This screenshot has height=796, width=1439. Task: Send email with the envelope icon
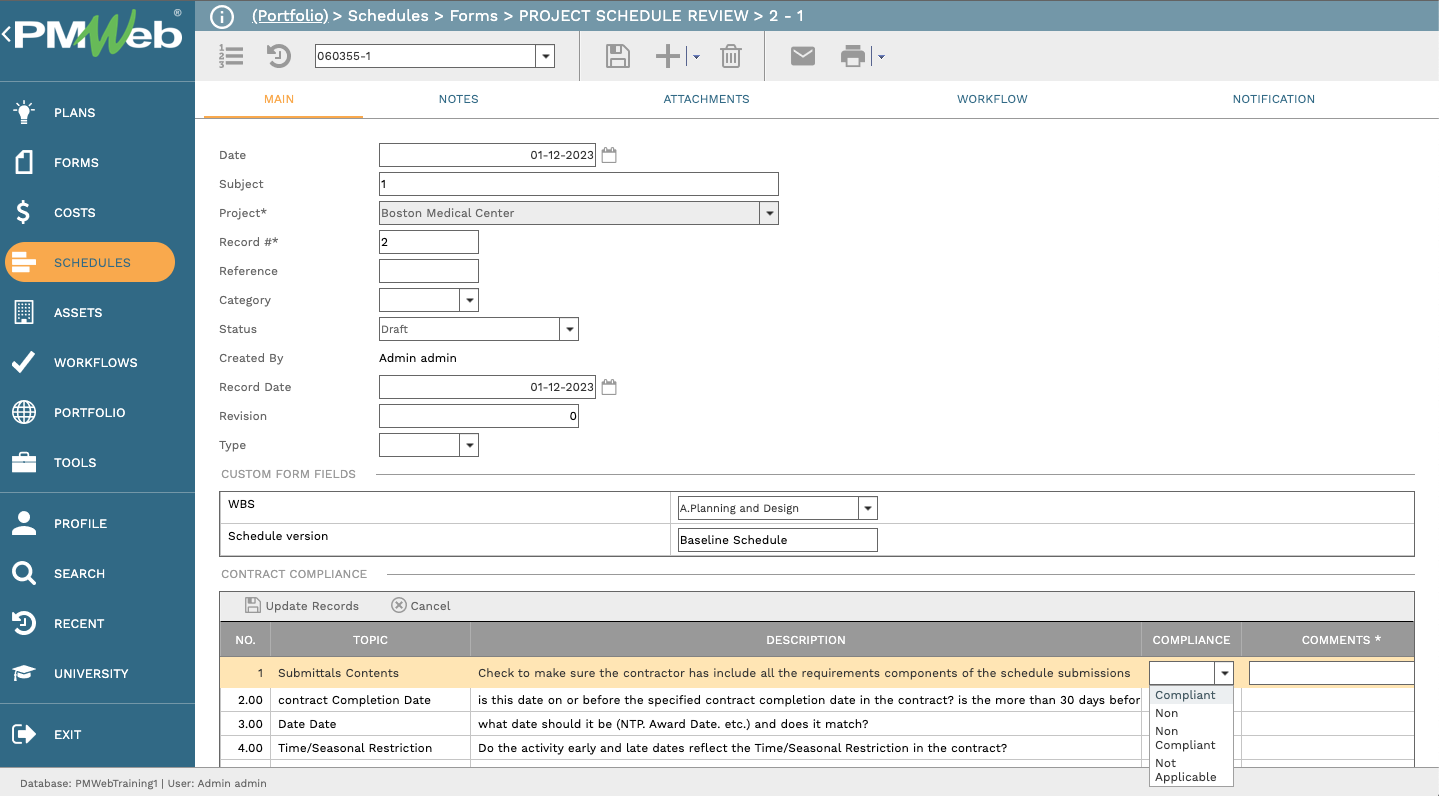point(803,56)
